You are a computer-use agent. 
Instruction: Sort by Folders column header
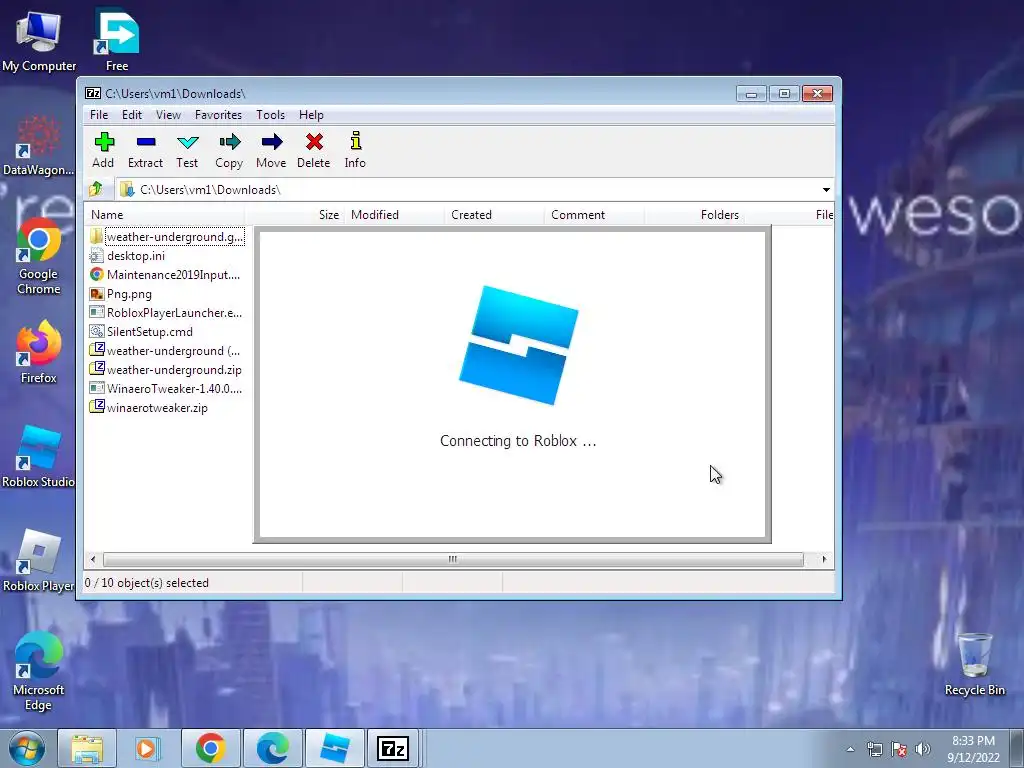pyautogui.click(x=694, y=215)
